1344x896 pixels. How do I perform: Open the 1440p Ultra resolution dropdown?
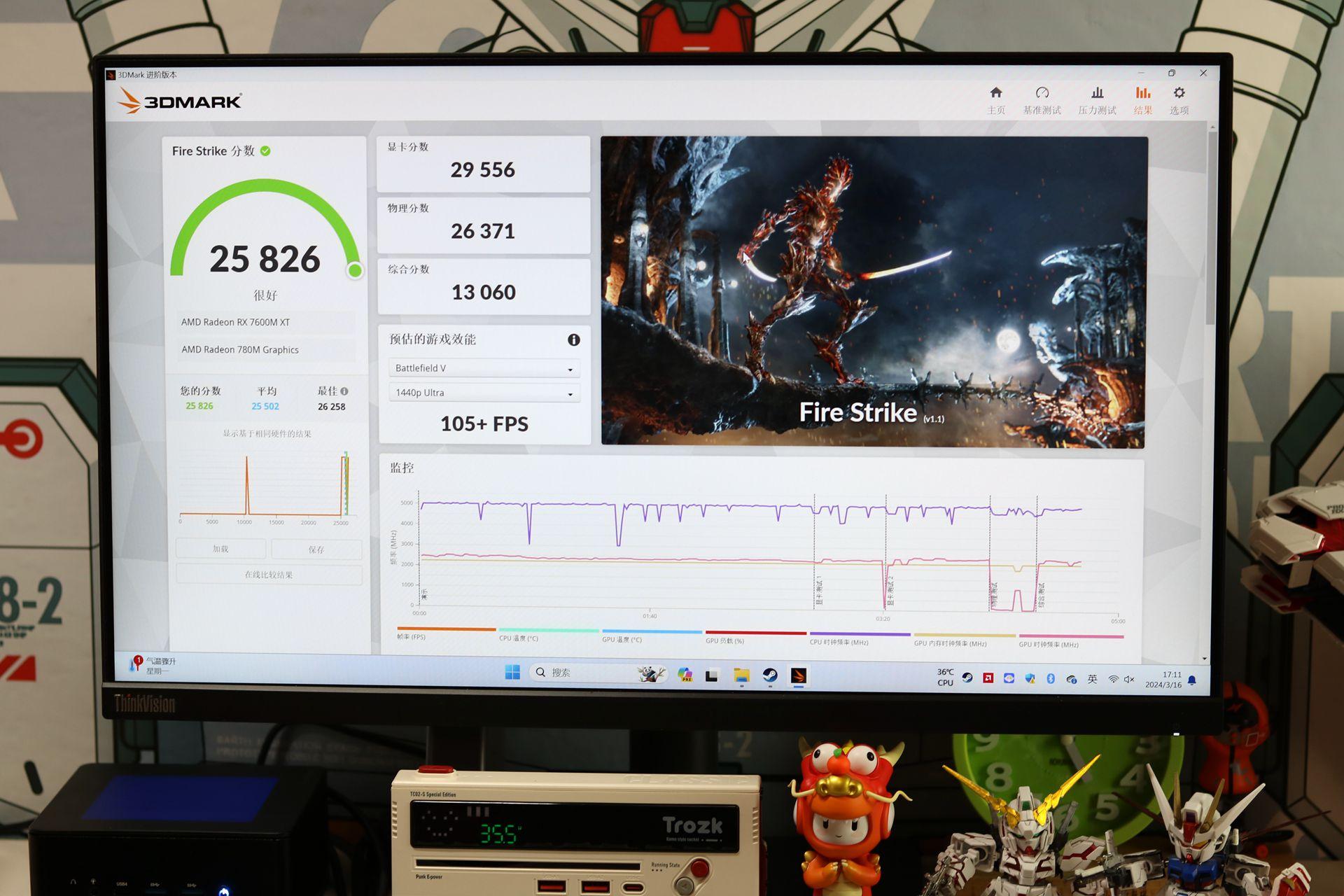tap(484, 393)
